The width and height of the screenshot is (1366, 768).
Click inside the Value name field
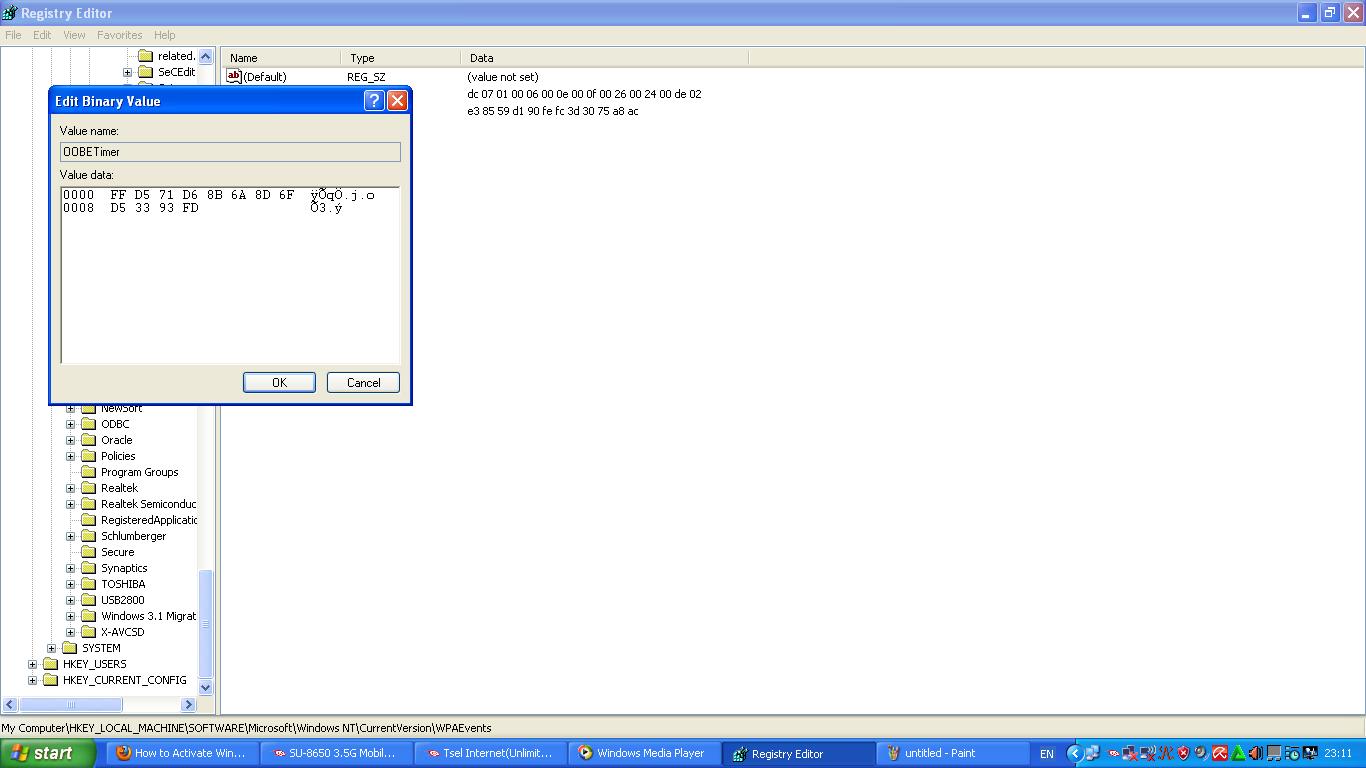228,151
